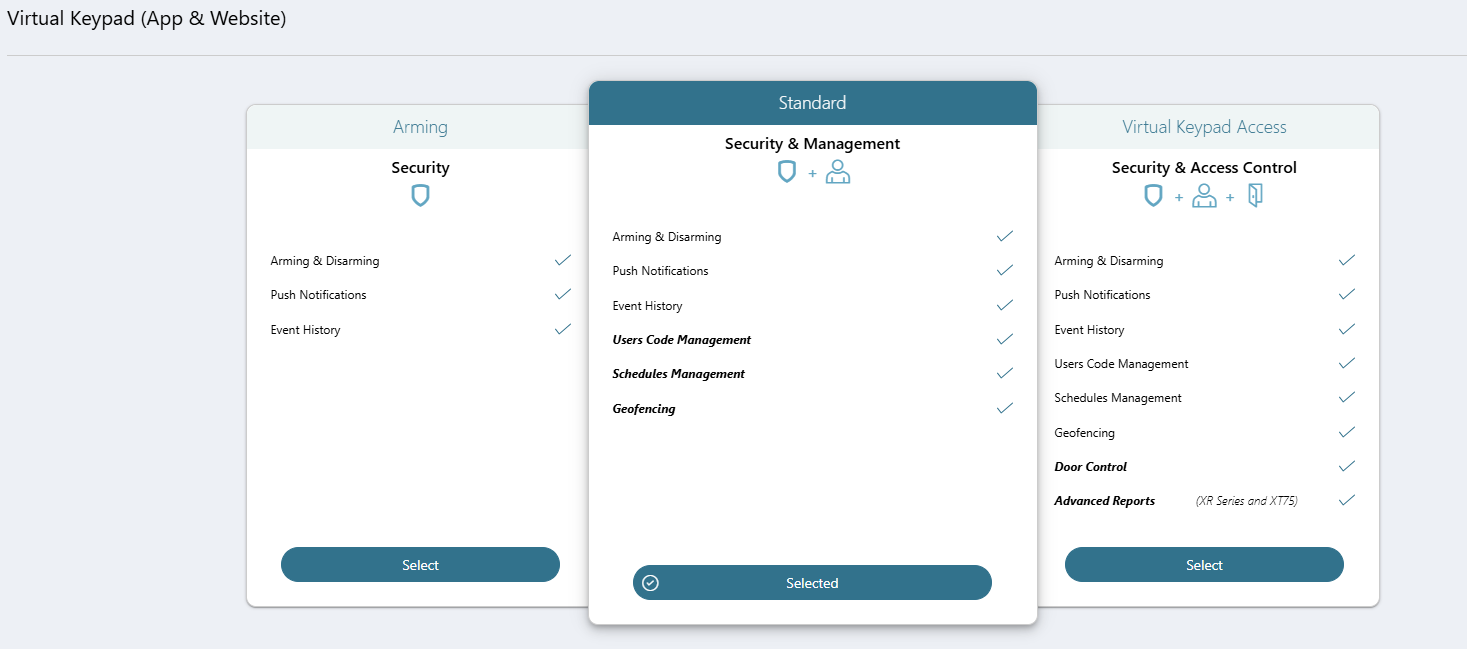This screenshot has height=649, width=1467.
Task: Click the shield icon in Virtual Keypad Access
Action: click(x=1153, y=196)
